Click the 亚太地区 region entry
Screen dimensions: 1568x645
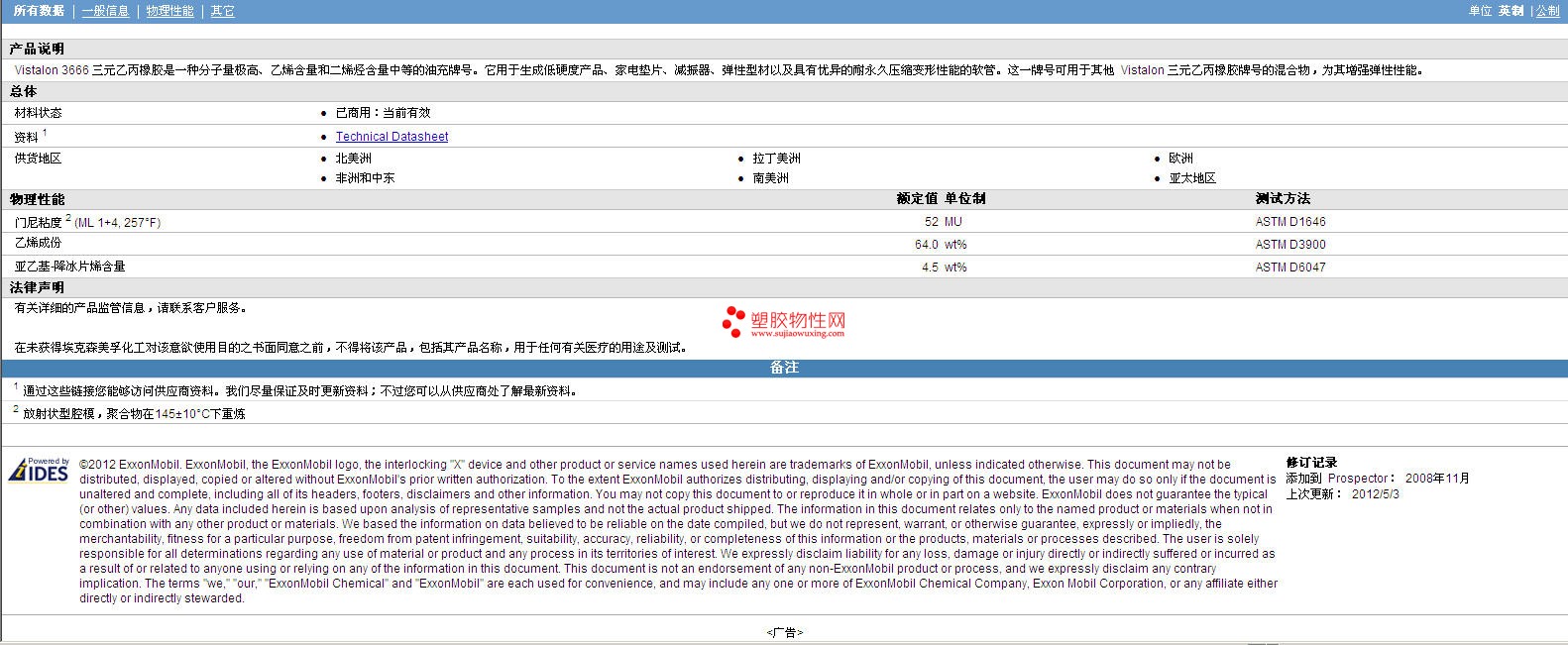[x=1192, y=178]
